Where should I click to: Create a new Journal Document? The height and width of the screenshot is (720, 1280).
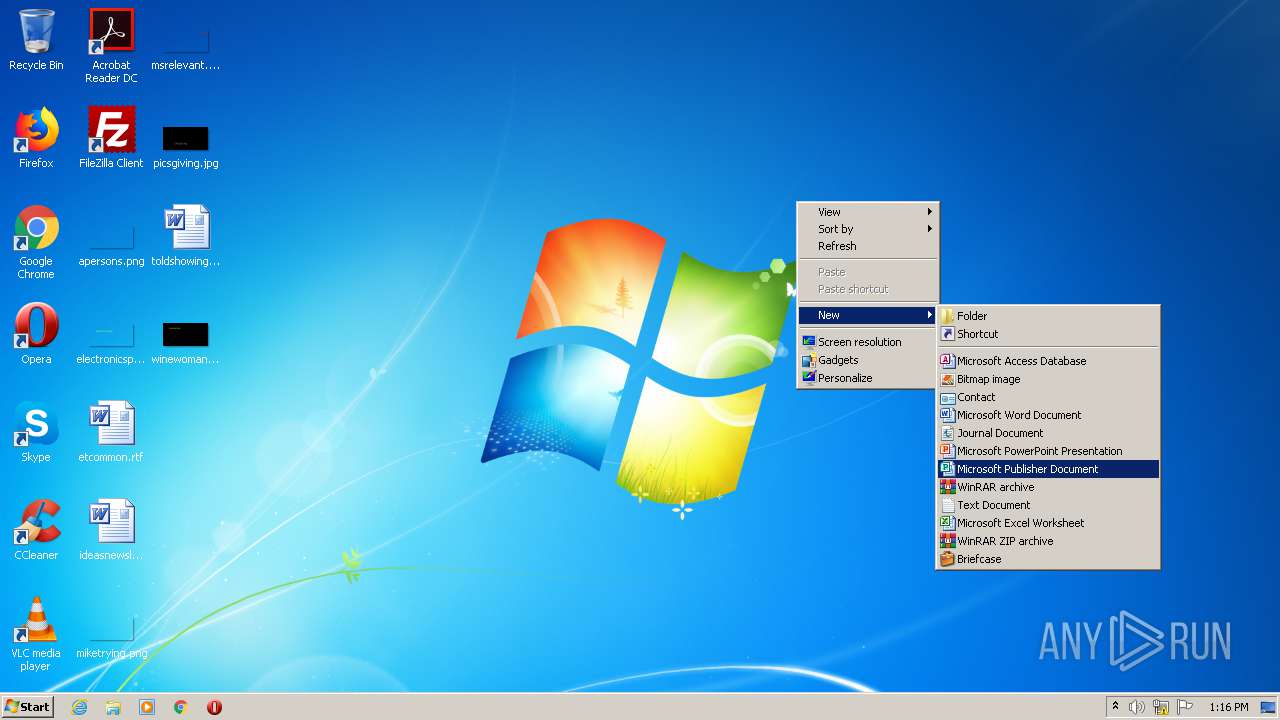[1048, 433]
